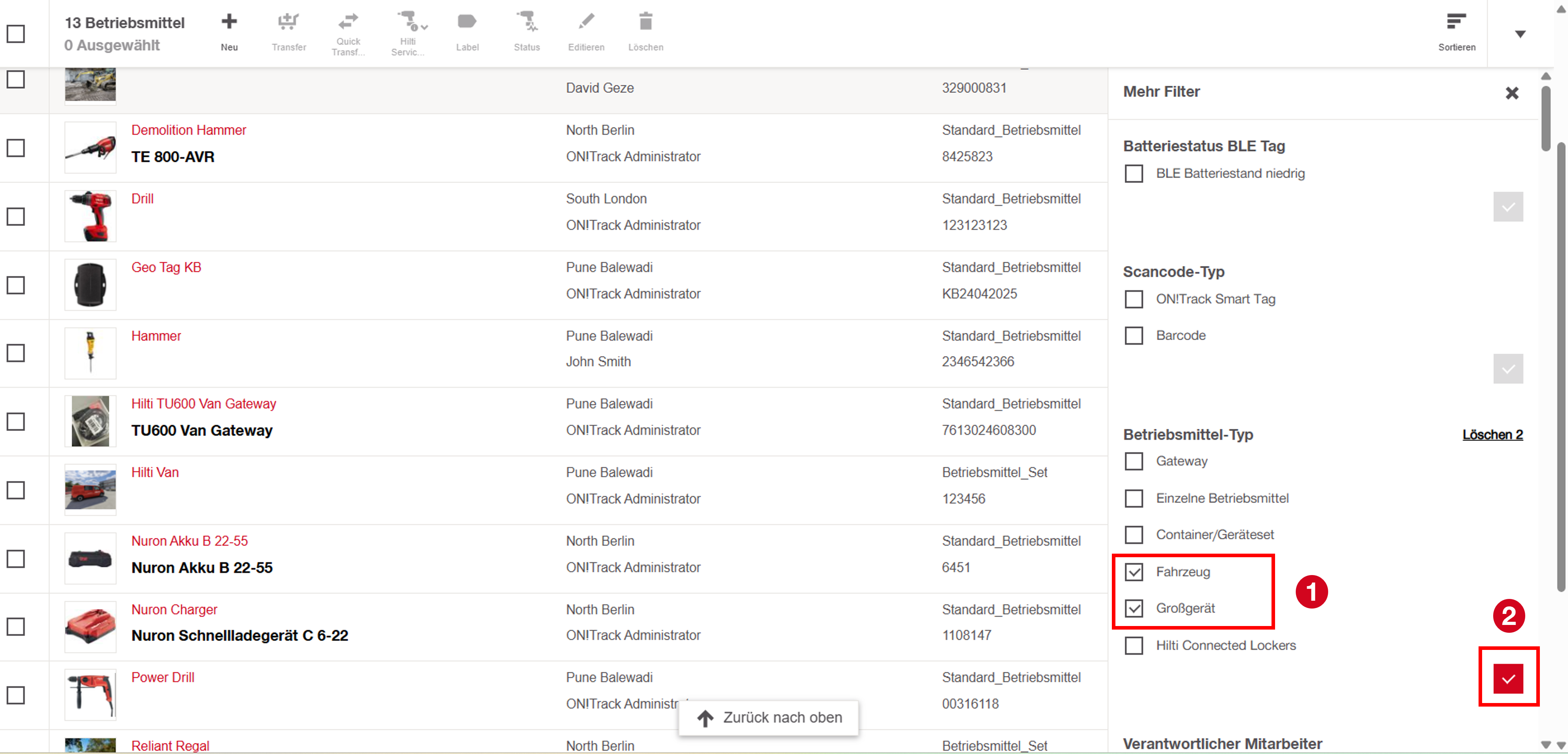The image size is (1568, 754).
Task: Expand the top-right dropdown arrow
Action: pos(1521,34)
